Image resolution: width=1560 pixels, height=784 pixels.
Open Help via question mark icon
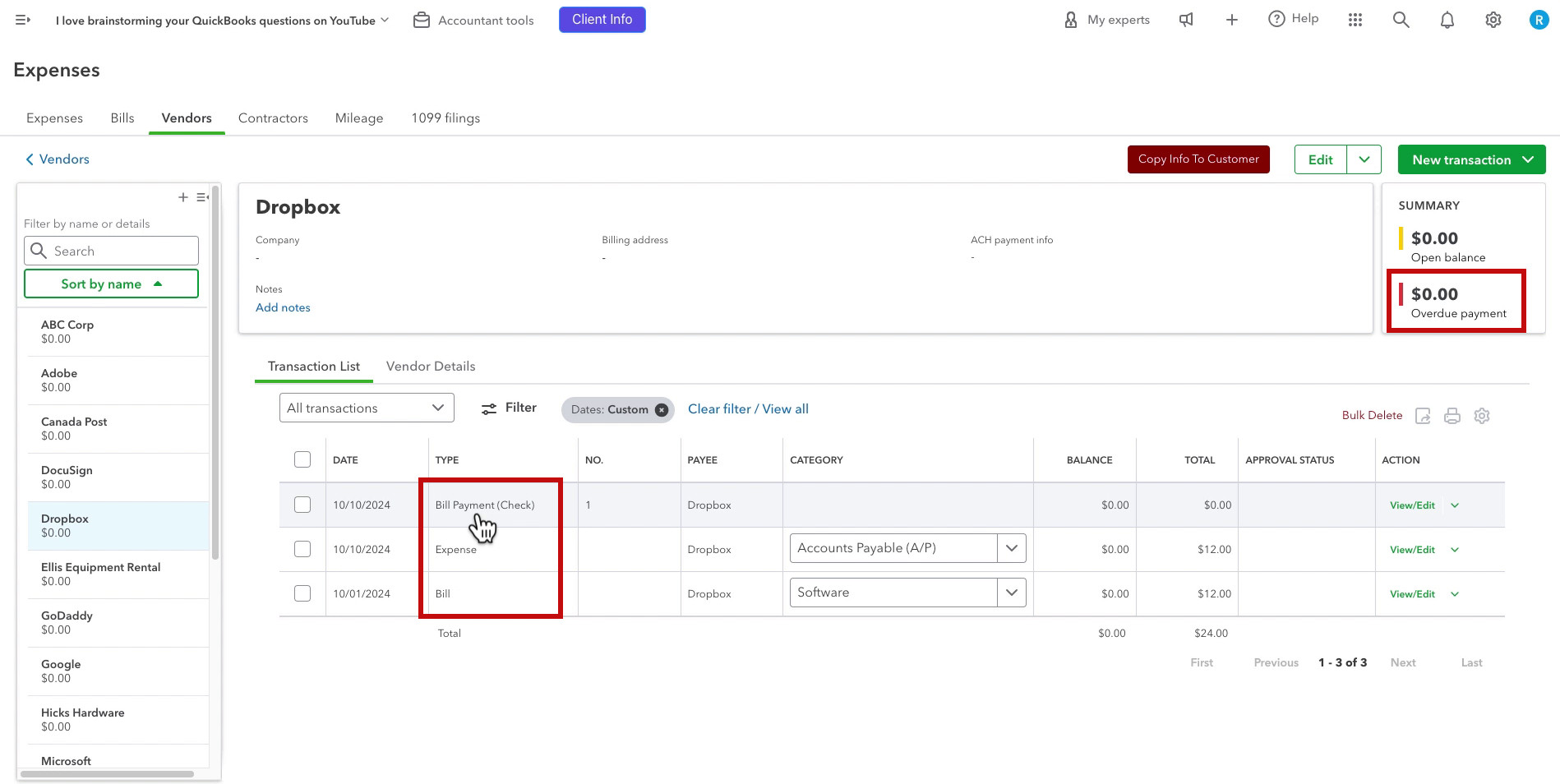[x=1276, y=19]
